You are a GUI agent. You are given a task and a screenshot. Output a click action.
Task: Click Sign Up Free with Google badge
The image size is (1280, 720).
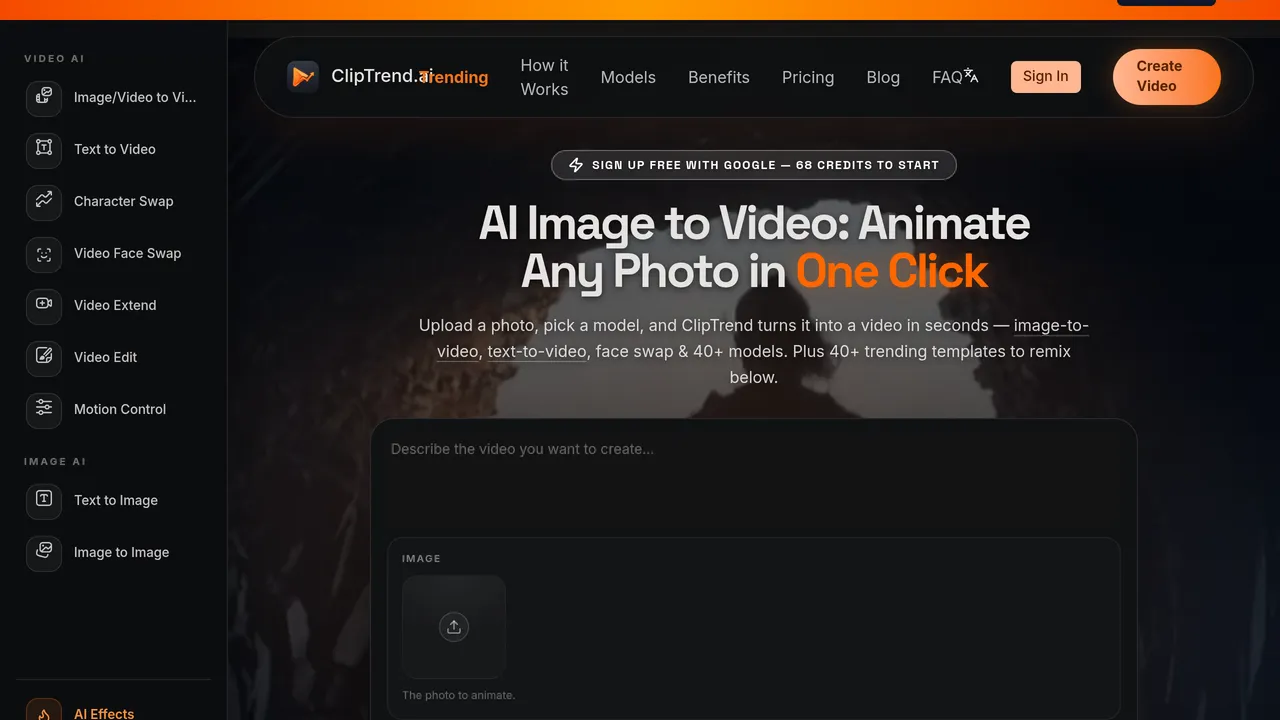(754, 165)
